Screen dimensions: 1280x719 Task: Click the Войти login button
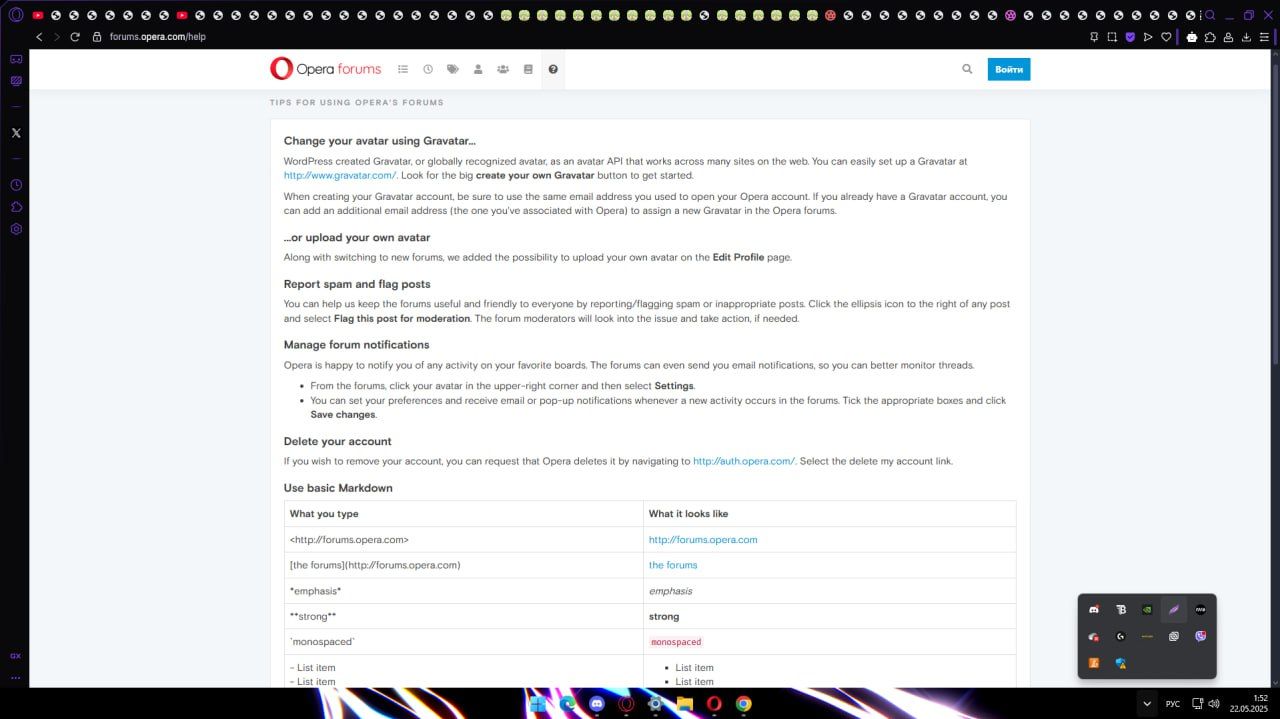[1009, 69]
